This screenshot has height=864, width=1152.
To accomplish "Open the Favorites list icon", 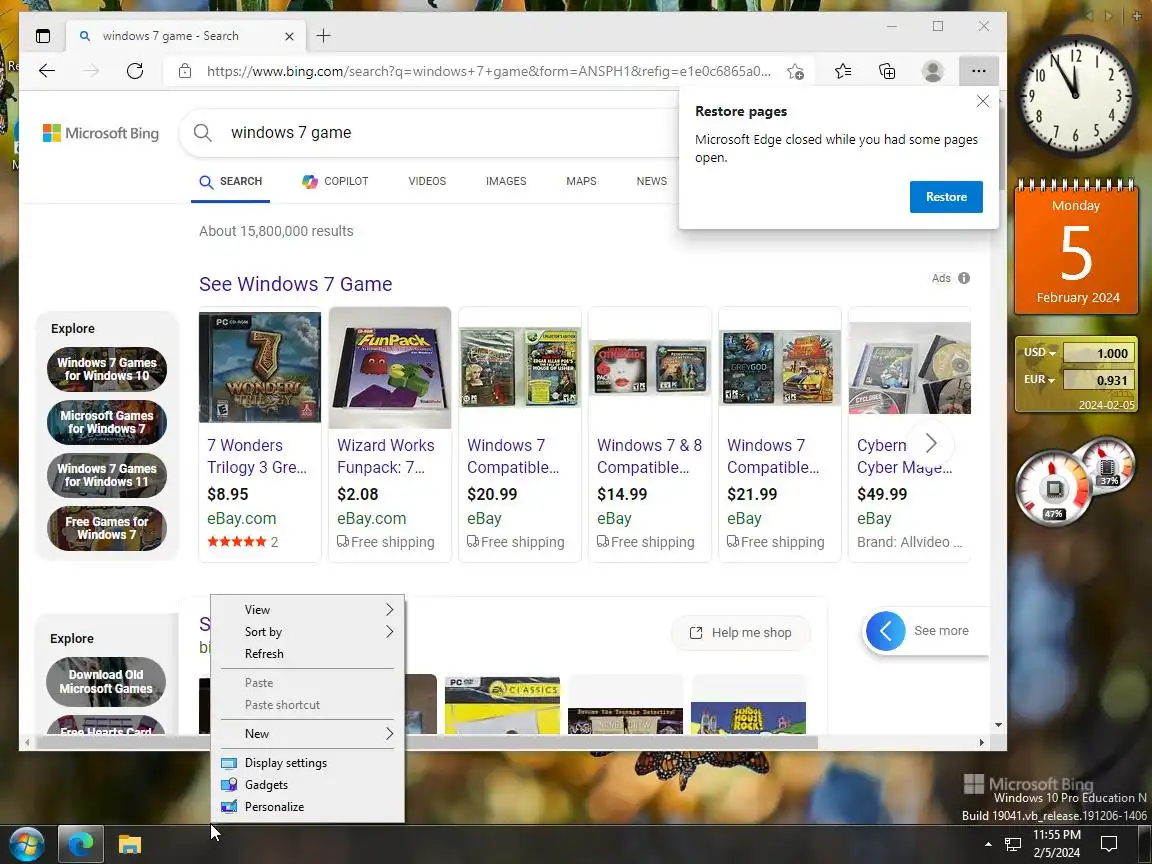I will click(x=843, y=71).
